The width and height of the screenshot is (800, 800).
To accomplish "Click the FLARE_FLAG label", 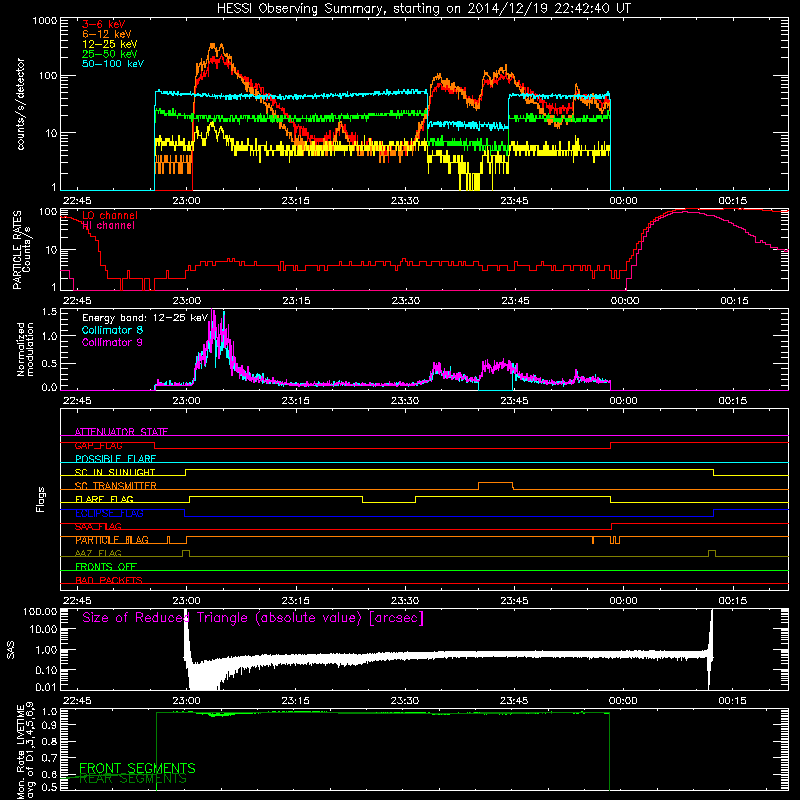I will coord(104,499).
